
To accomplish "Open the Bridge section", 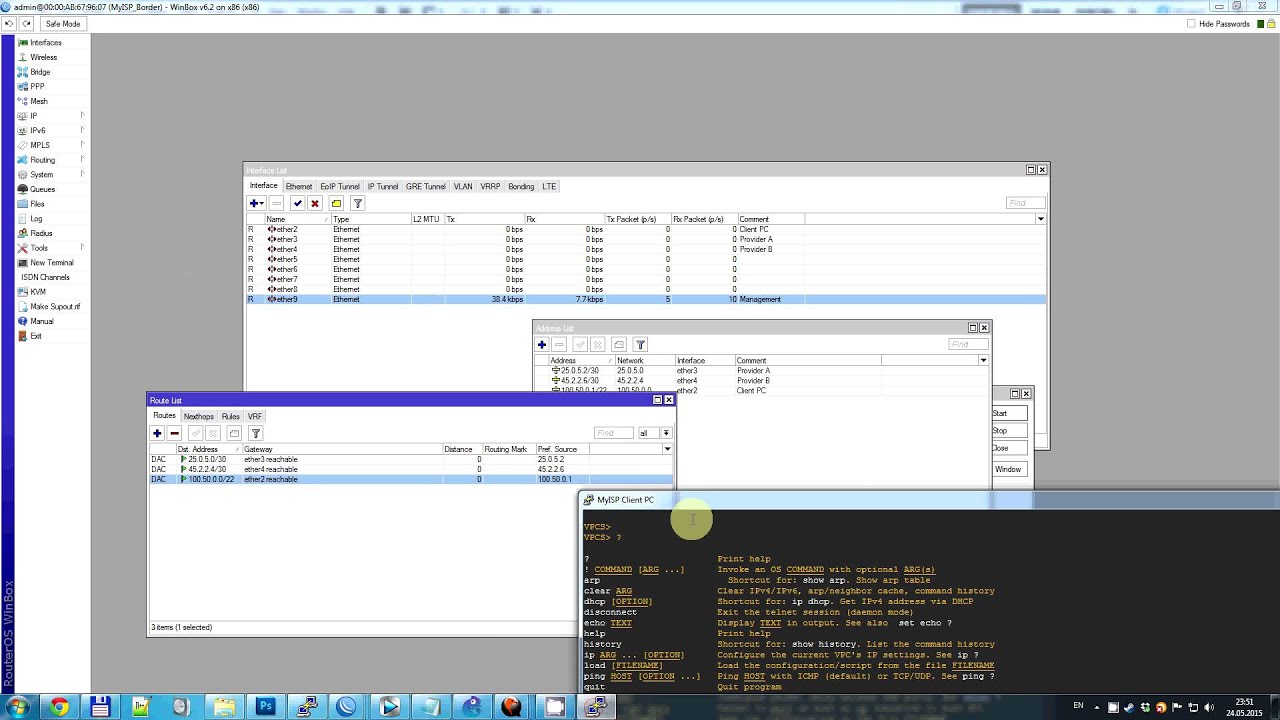I will 40,72.
